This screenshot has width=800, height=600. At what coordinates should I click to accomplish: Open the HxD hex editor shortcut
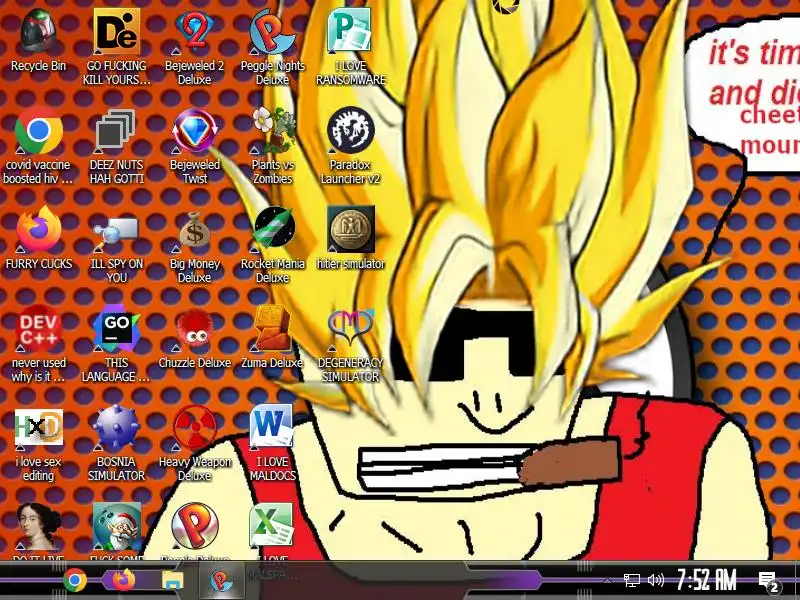click(x=39, y=428)
